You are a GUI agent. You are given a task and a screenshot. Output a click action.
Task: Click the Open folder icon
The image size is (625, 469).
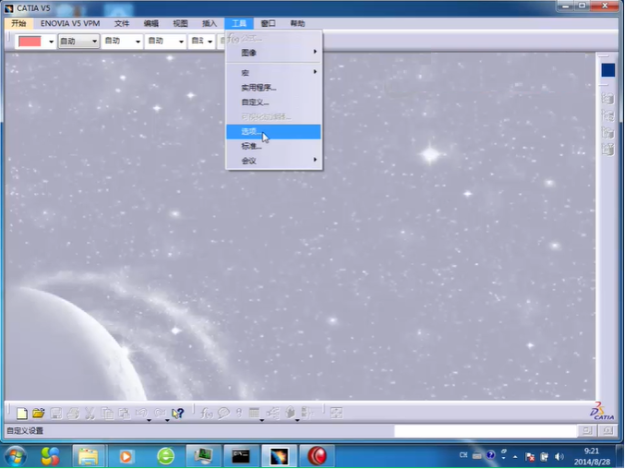pos(38,413)
